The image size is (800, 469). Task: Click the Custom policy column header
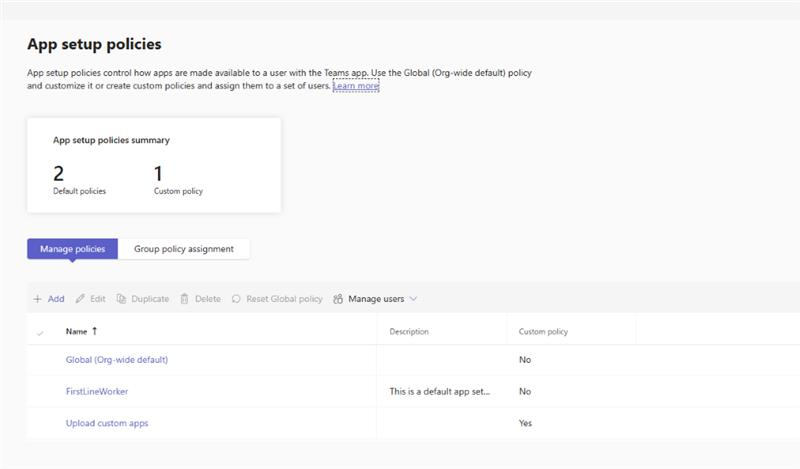point(543,332)
